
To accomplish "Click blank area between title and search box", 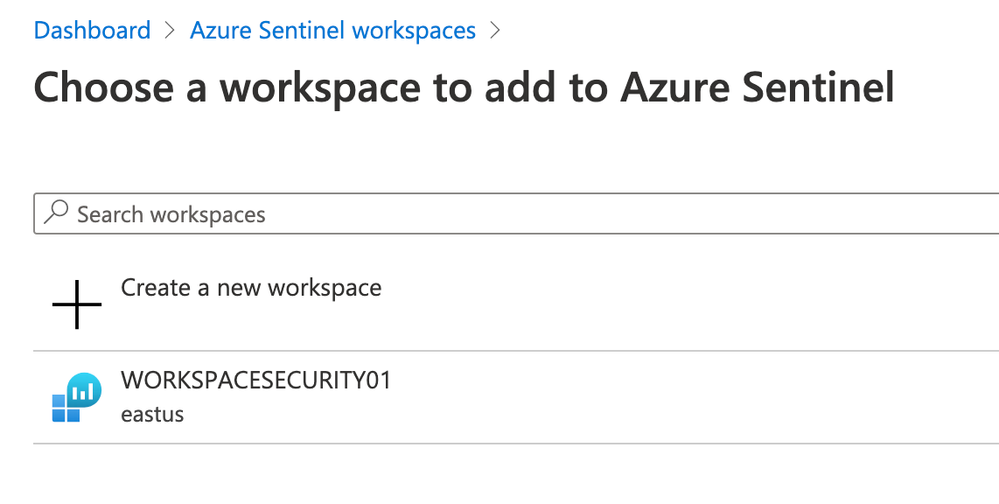I will point(500,150).
